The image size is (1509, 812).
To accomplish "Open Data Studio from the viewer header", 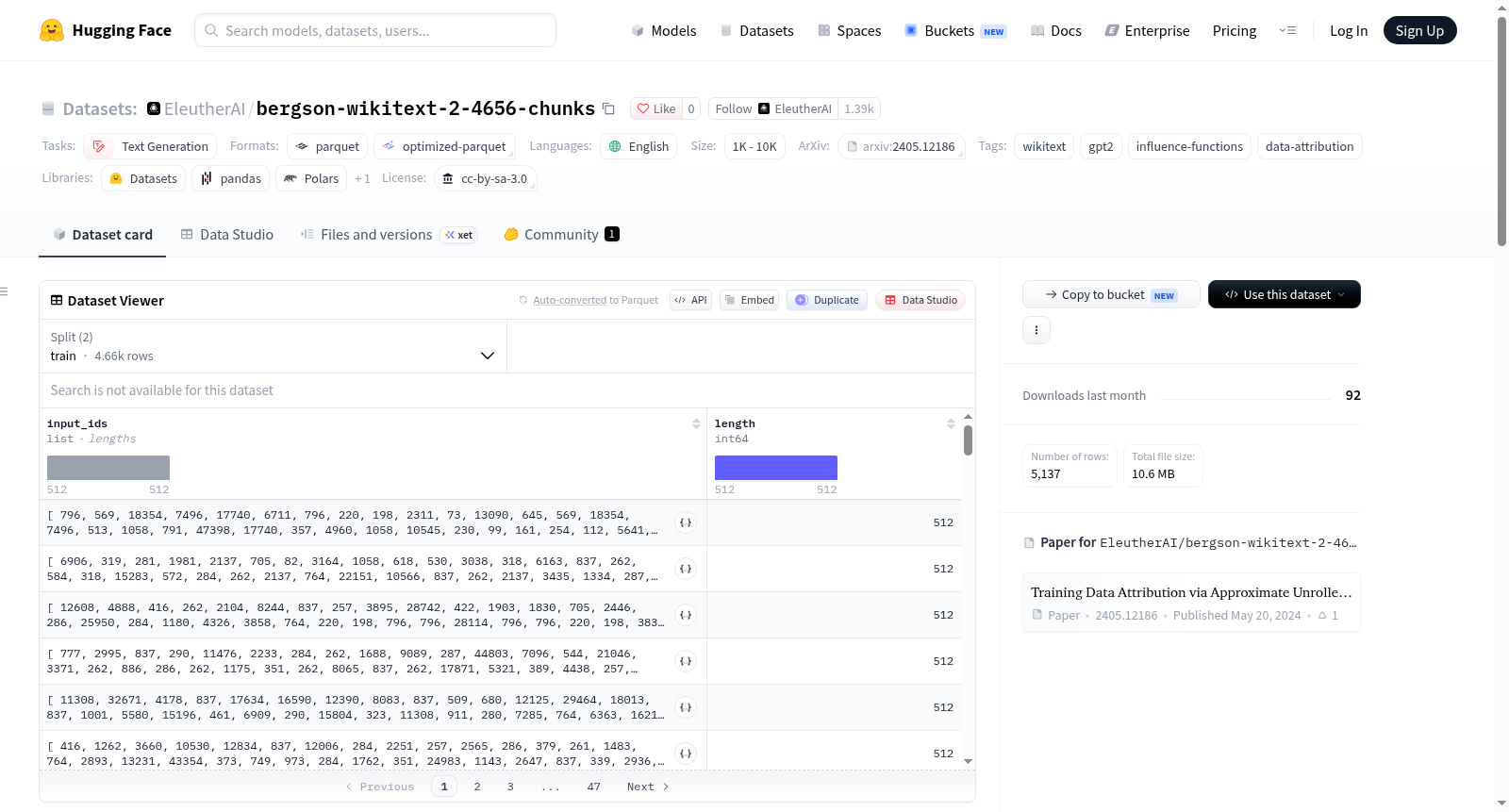I will click(x=920, y=300).
